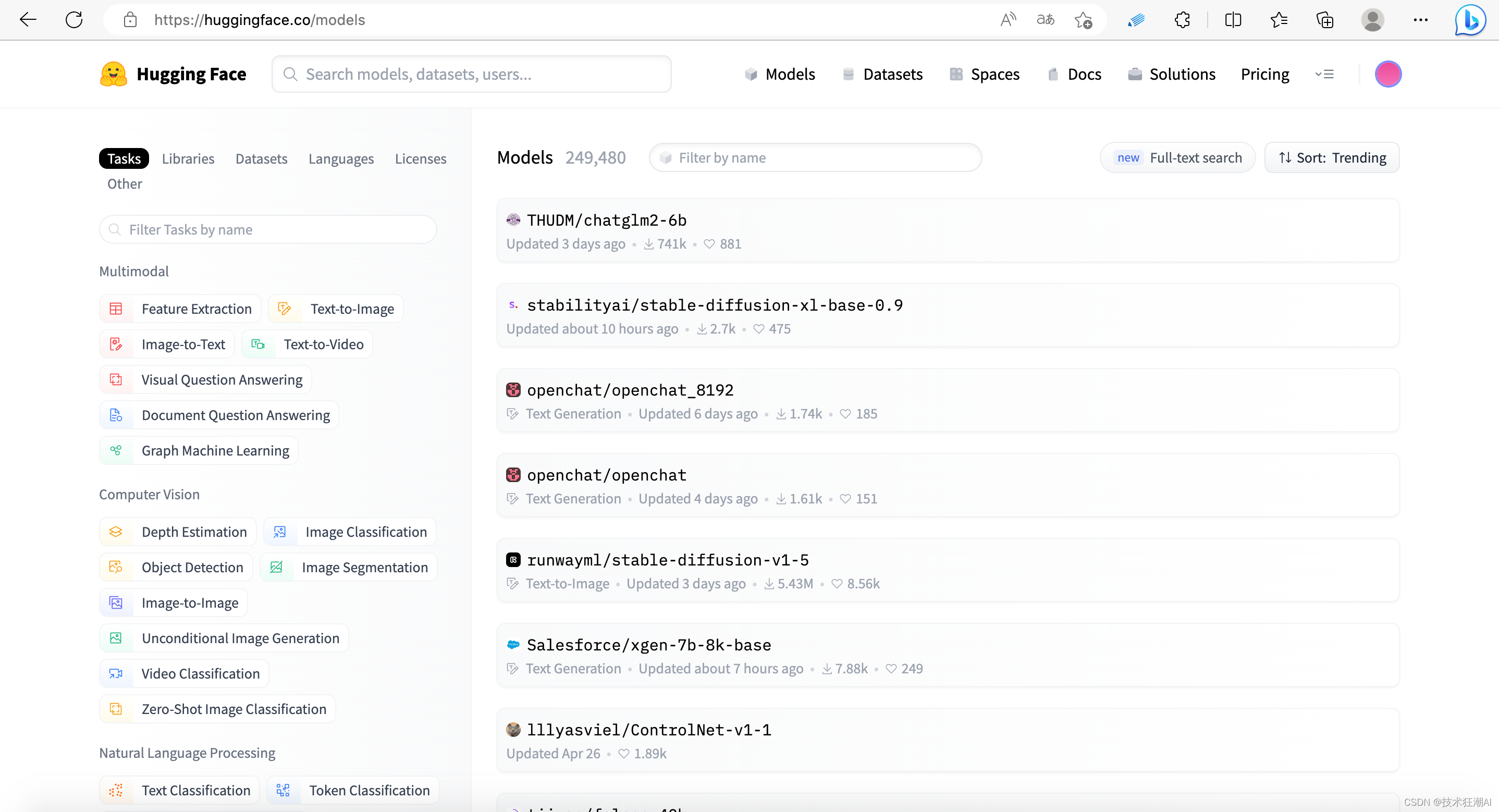Click the Filter Tasks by name field
This screenshot has width=1499, height=812.
[x=268, y=230]
